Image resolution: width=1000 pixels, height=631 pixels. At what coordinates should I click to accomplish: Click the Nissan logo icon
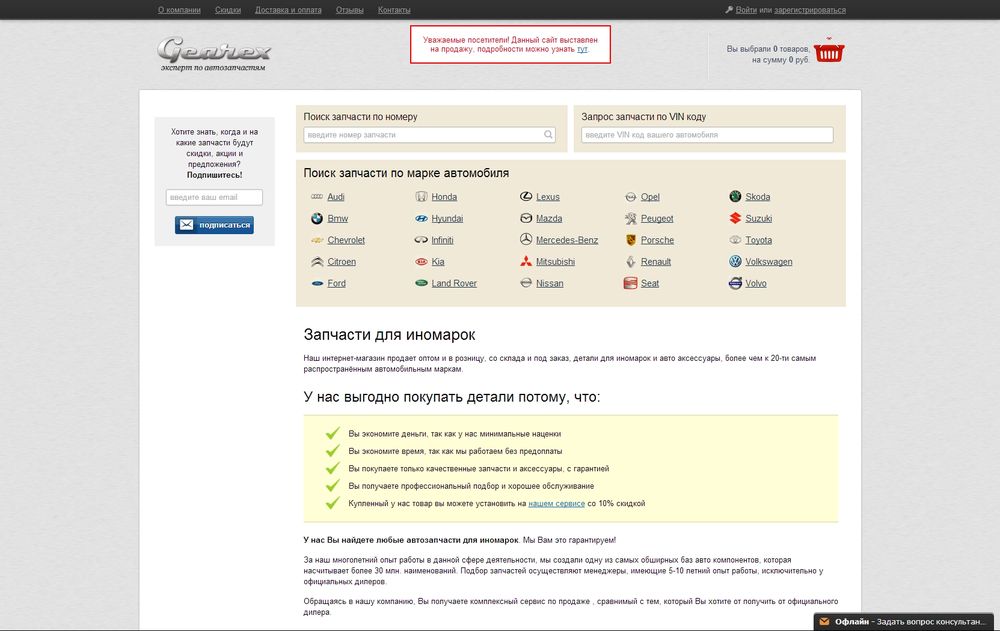tap(526, 283)
